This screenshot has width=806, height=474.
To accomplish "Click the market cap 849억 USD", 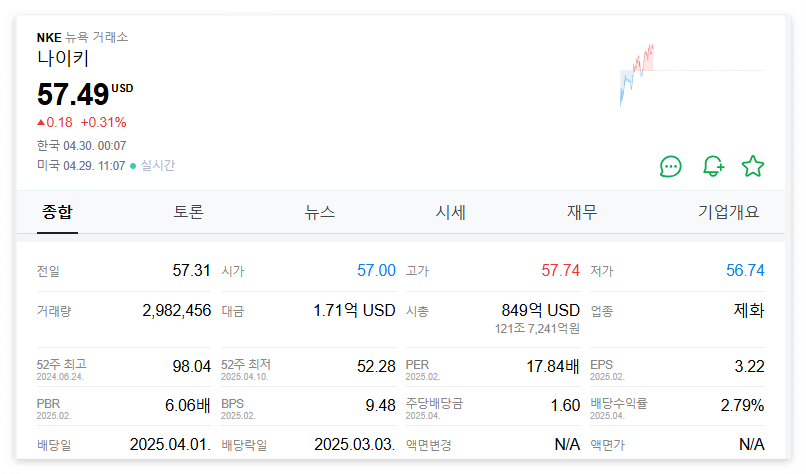I will coord(540,311).
